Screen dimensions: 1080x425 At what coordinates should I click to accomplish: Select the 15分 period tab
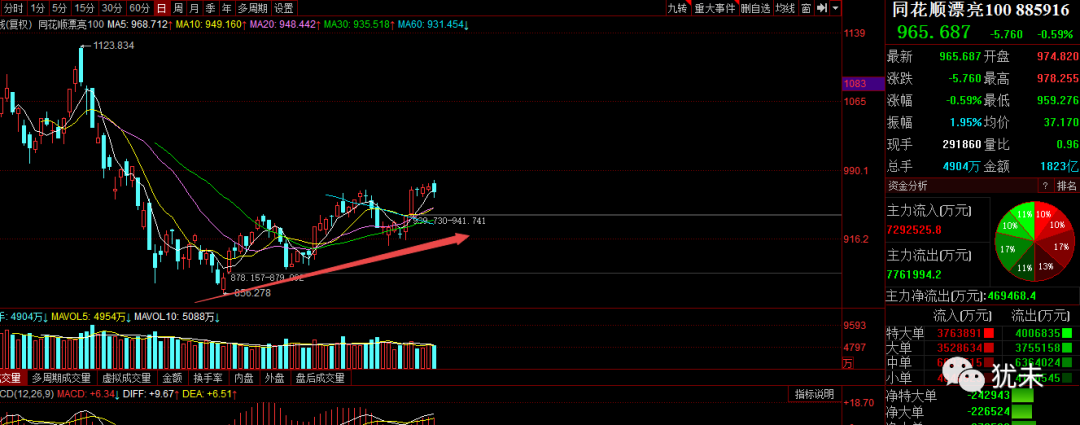[x=85, y=8]
